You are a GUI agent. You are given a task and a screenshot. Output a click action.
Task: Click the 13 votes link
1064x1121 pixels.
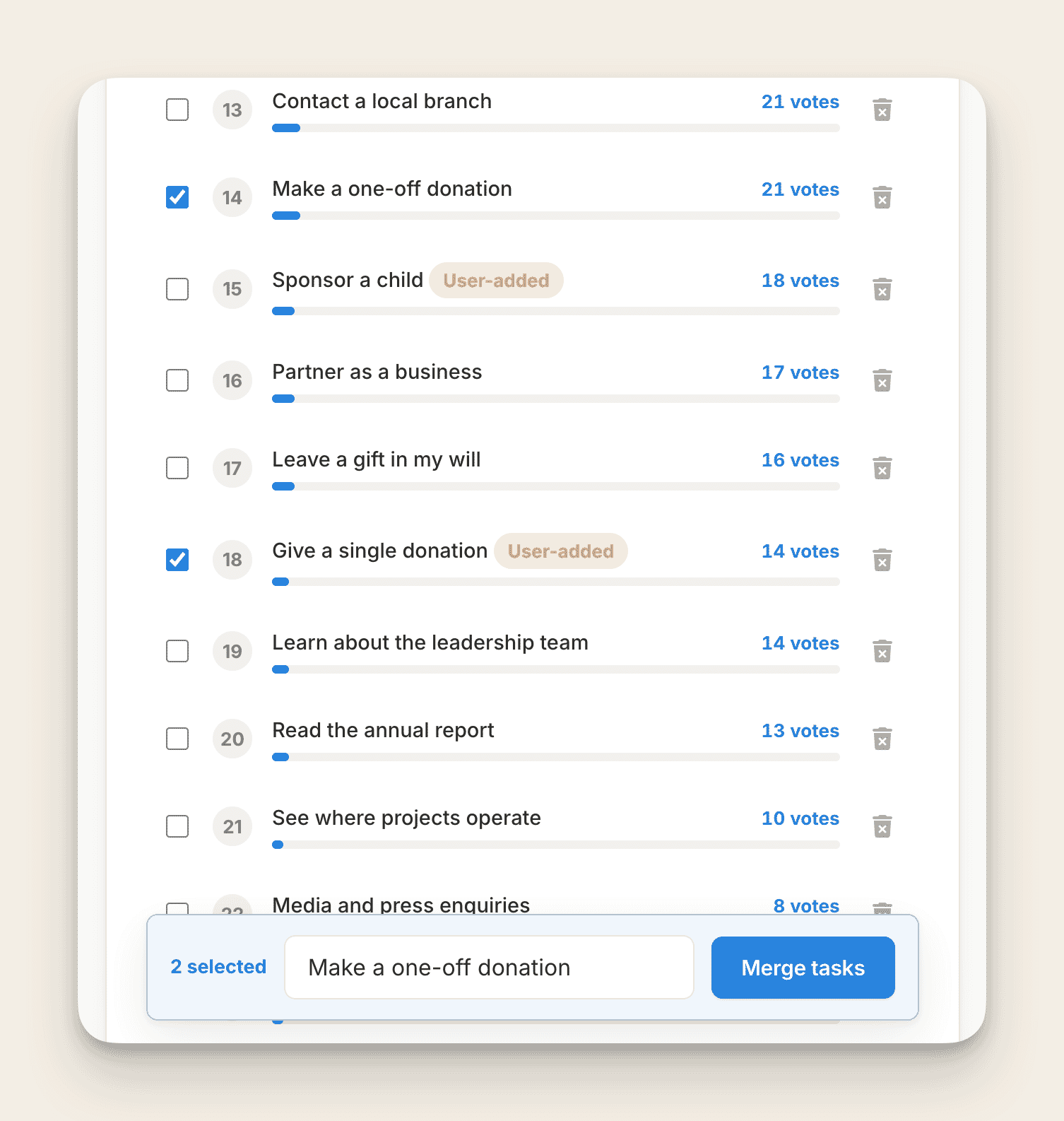coord(800,731)
